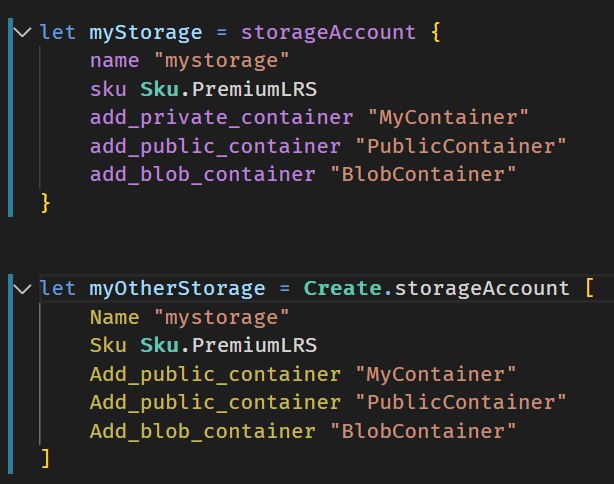The height and width of the screenshot is (484, 614).
Task: Click add_private_container operation
Action: pos(222,118)
